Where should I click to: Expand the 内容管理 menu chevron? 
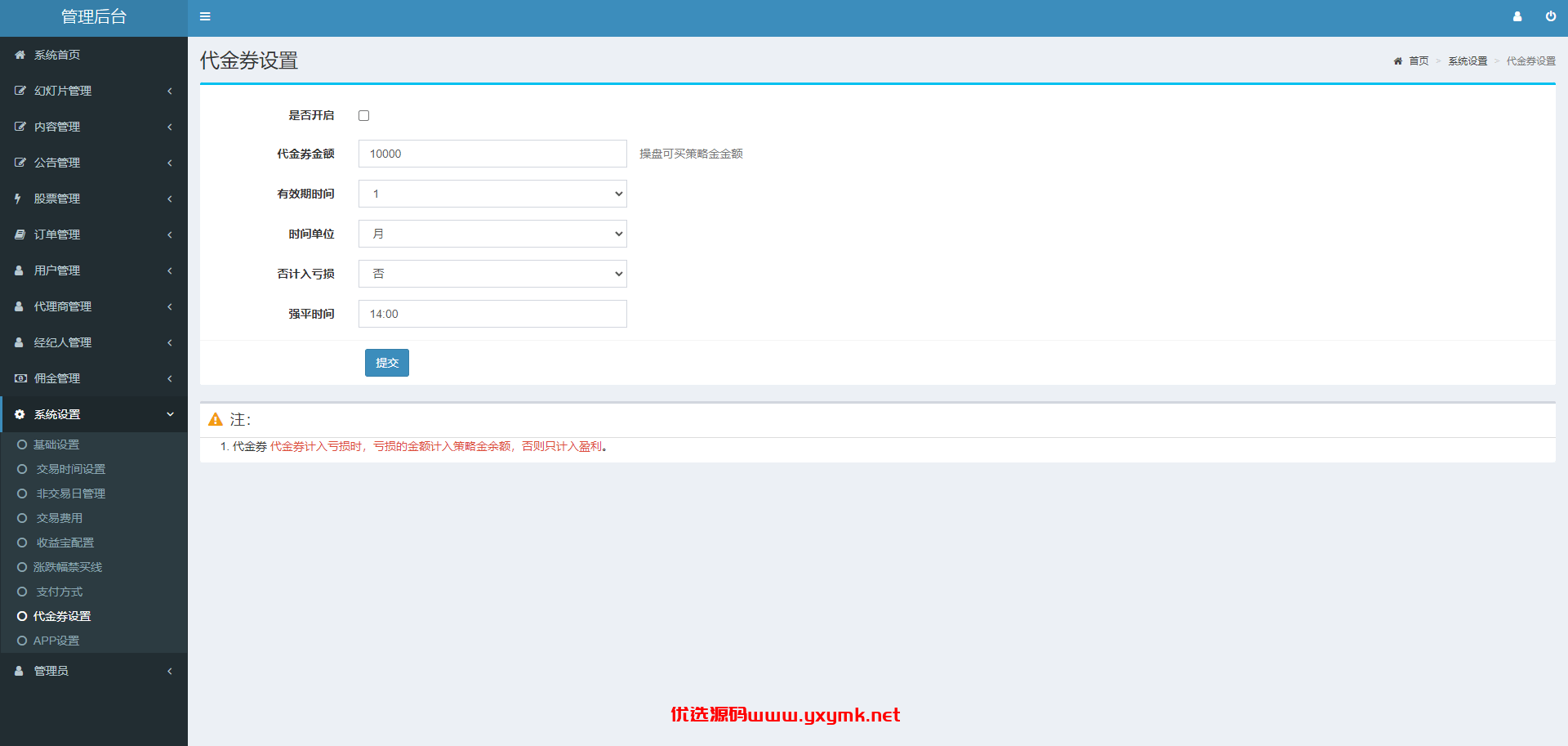(170, 127)
